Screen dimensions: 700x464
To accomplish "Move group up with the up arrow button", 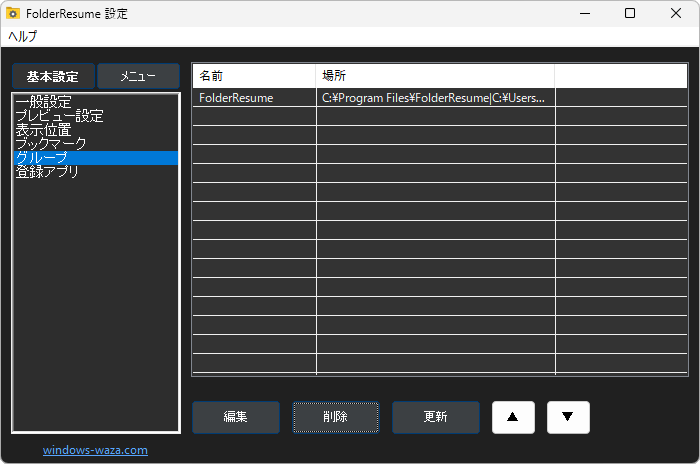I will click(x=513, y=417).
